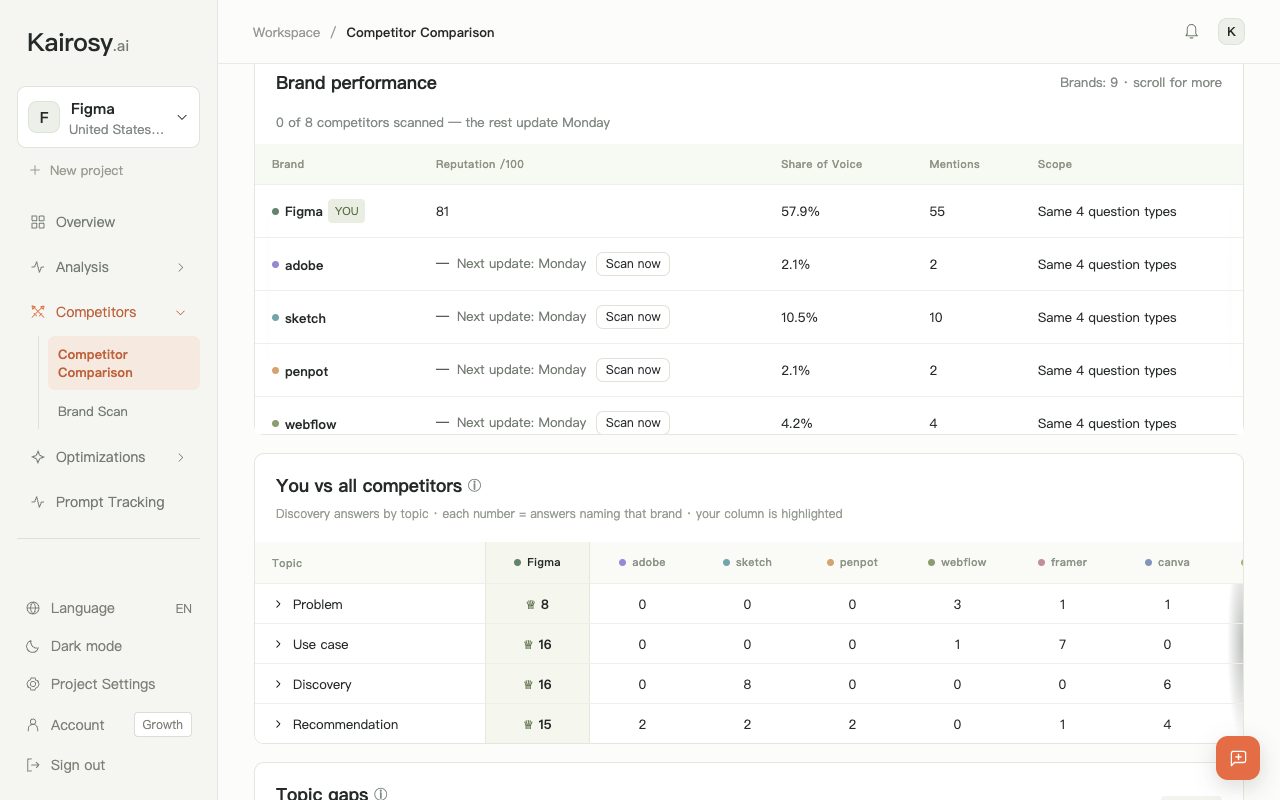The height and width of the screenshot is (800, 1280).
Task: Click the Optimizations sparkle icon
Action: pos(38,457)
